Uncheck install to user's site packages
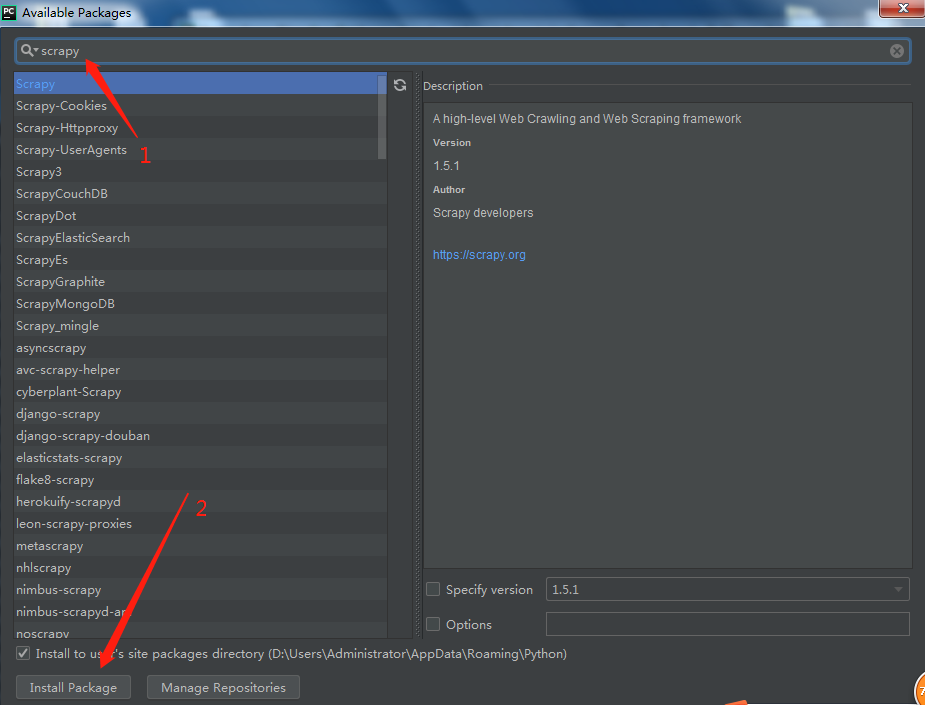This screenshot has width=925, height=705. 23,653
